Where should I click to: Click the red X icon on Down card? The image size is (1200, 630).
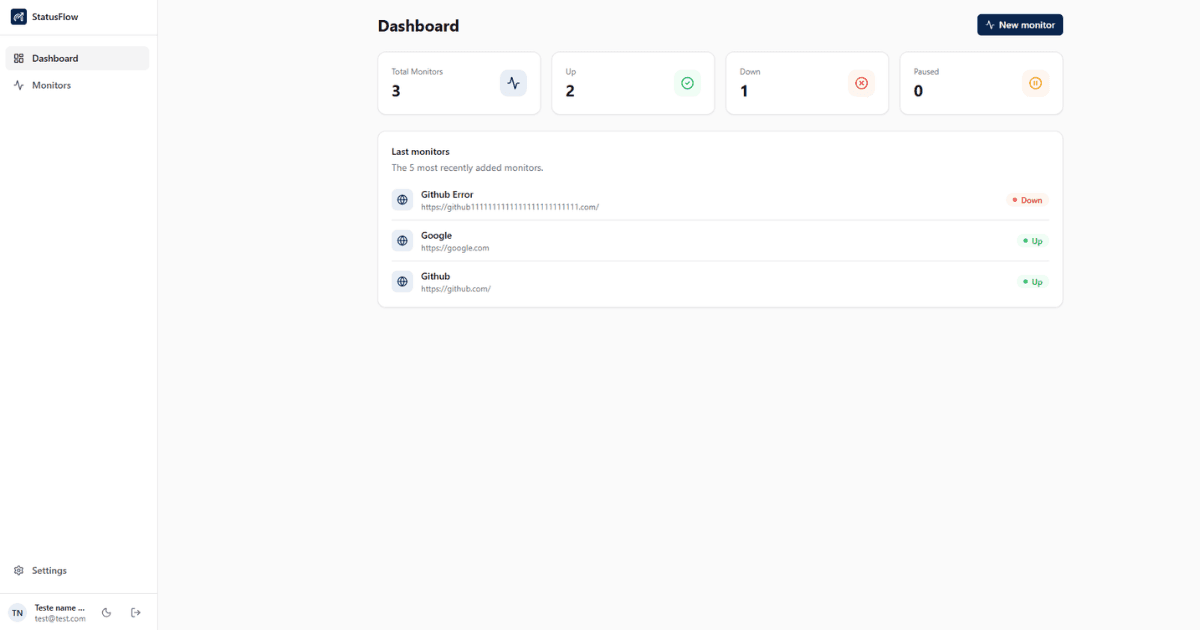click(x=861, y=83)
